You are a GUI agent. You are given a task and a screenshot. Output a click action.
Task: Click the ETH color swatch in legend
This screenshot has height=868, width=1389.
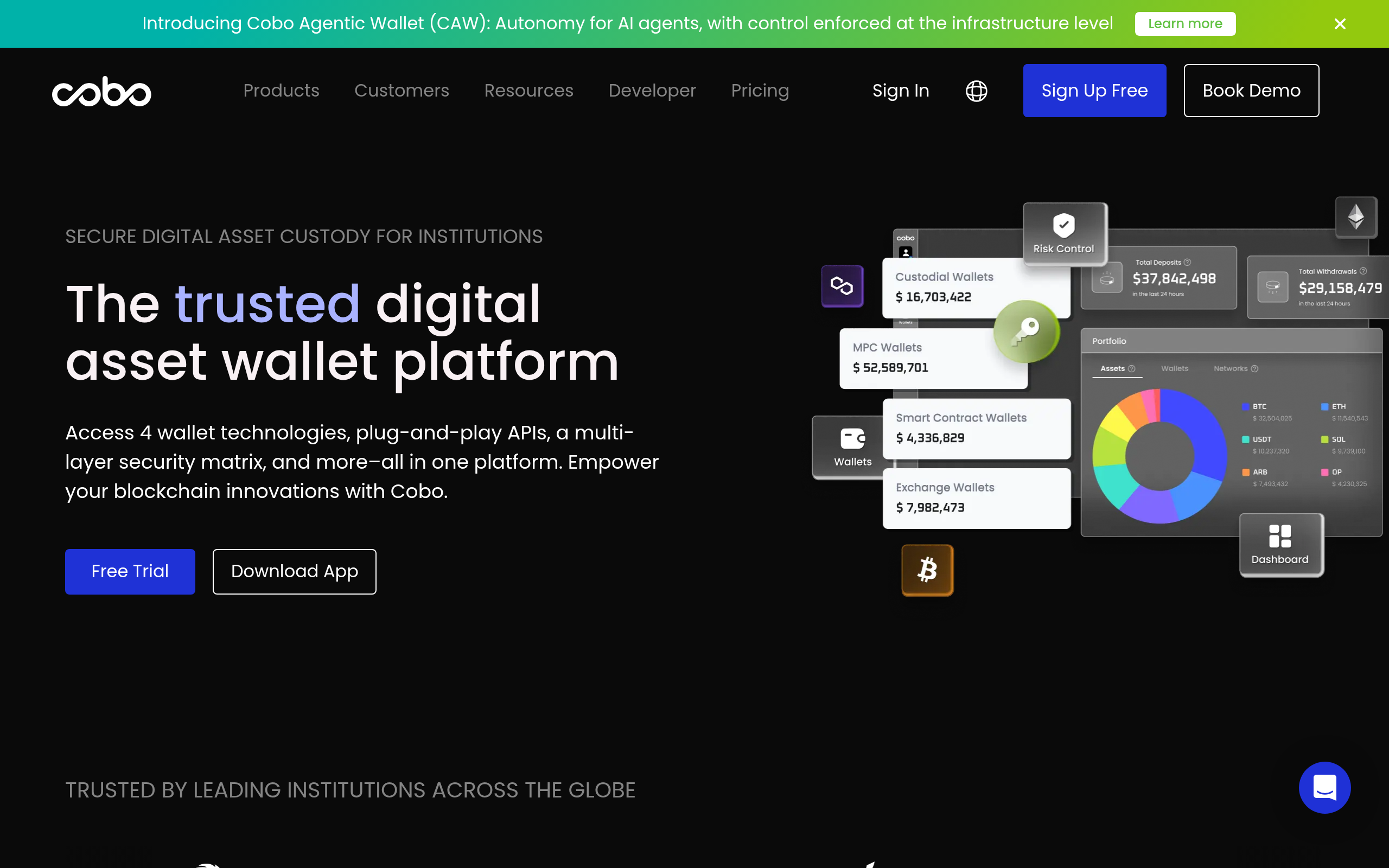[1325, 406]
